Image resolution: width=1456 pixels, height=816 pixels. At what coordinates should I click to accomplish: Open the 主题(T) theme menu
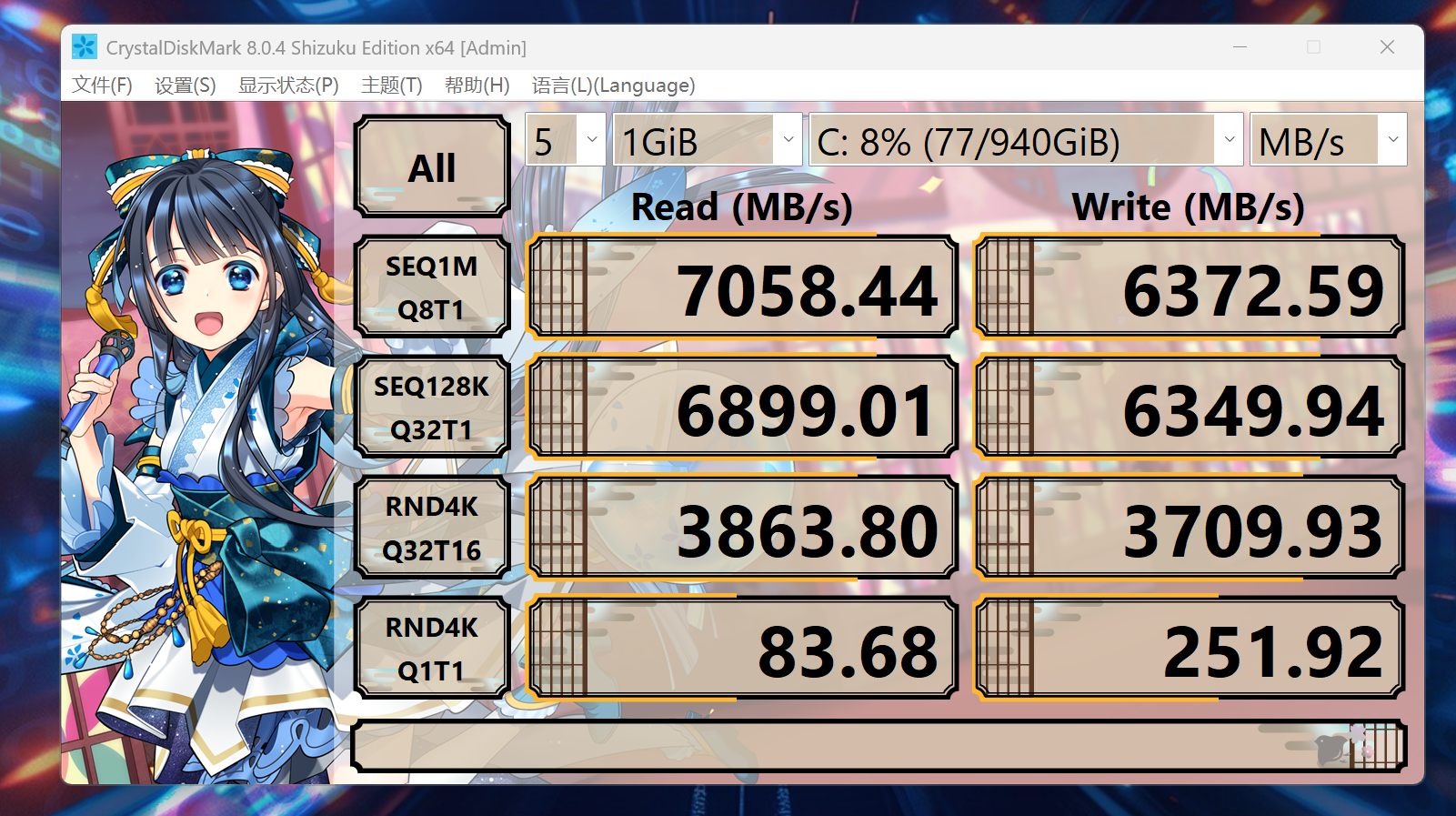point(392,86)
